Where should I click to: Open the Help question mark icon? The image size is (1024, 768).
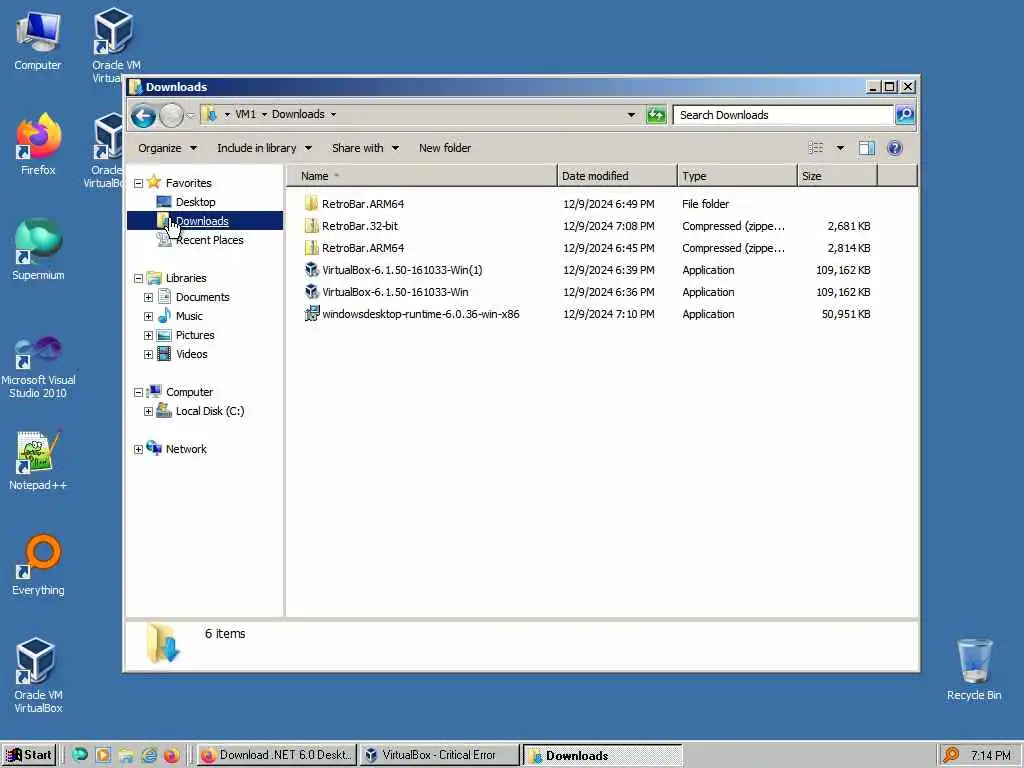point(895,148)
